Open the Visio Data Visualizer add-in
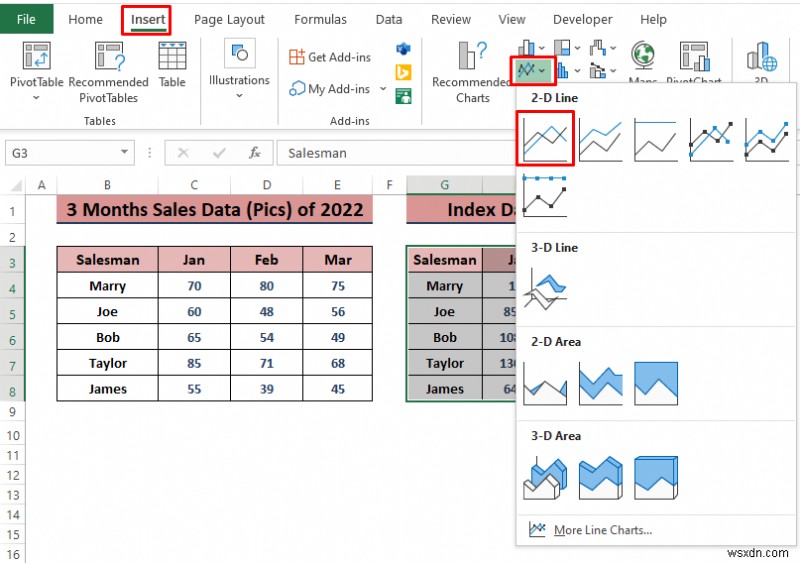This screenshot has height=563, width=800. click(x=403, y=49)
